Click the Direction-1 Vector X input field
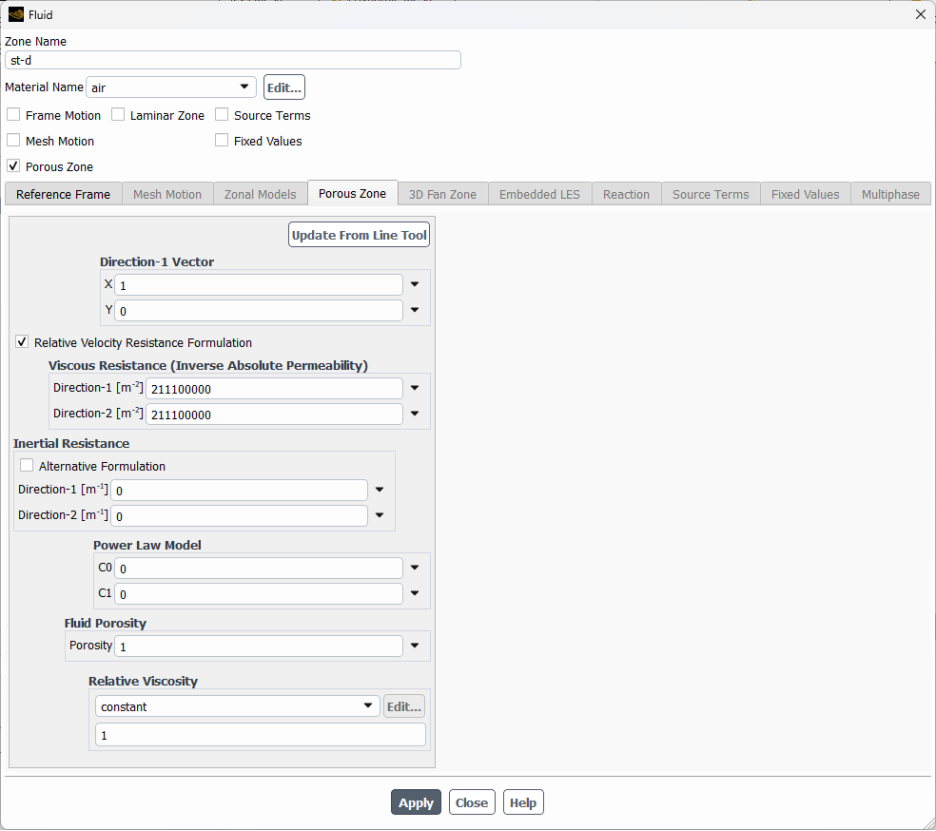Image resolution: width=936 pixels, height=831 pixels. click(258, 285)
